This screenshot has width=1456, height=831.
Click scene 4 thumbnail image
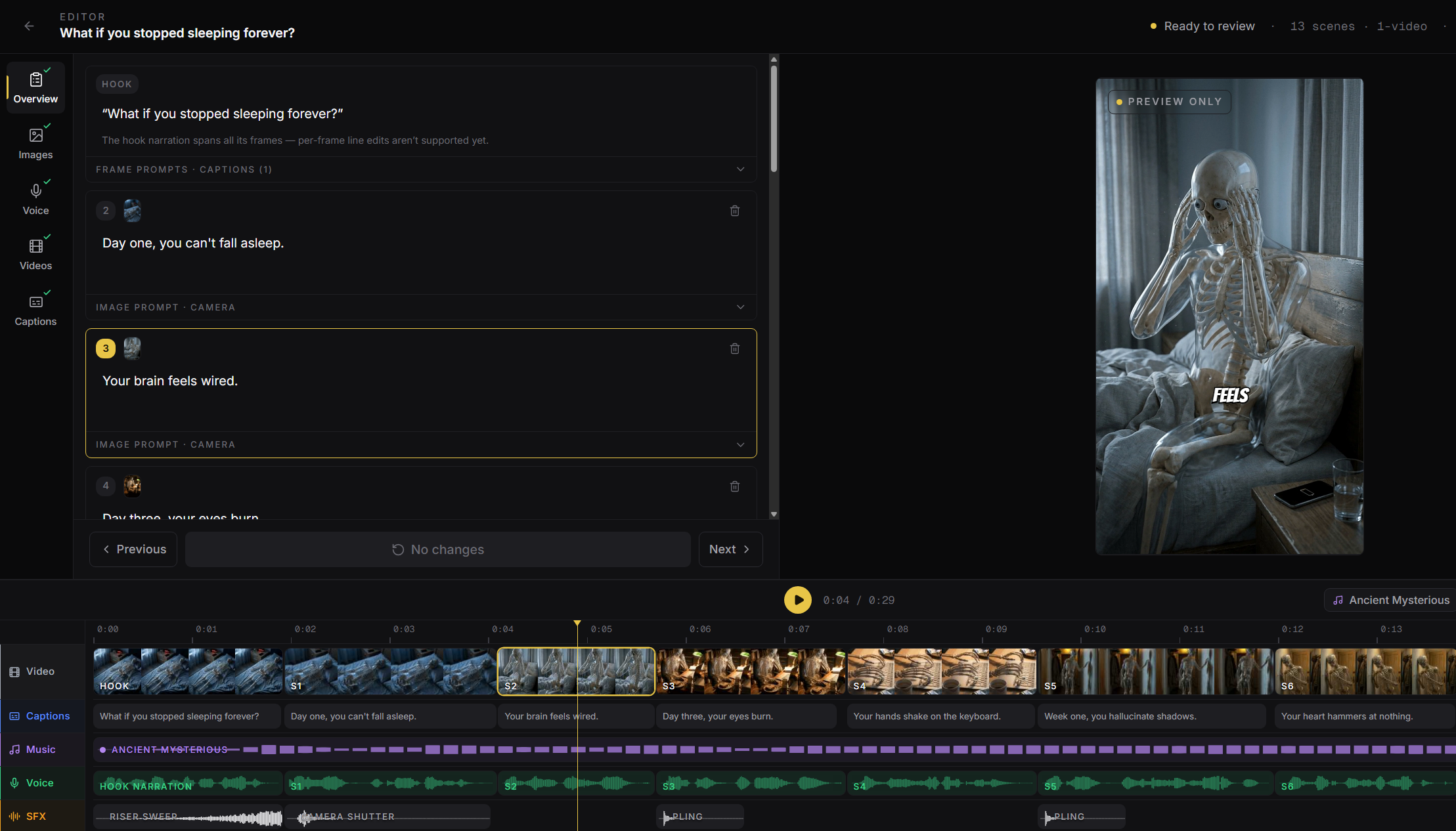click(x=132, y=486)
